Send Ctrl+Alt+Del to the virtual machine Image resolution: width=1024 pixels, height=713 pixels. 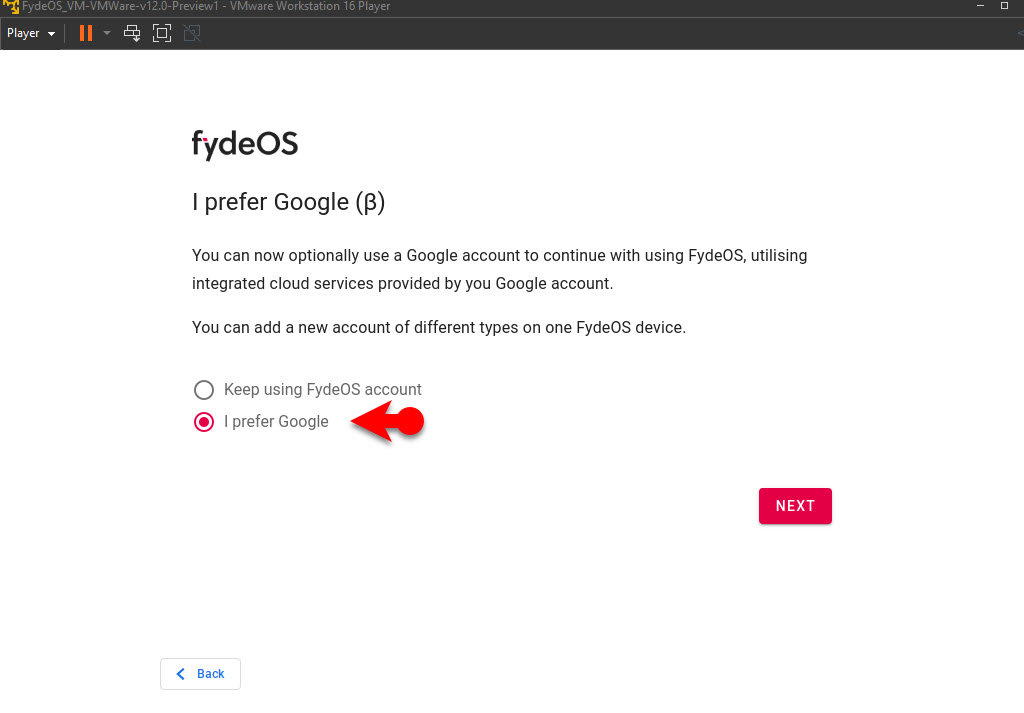pyautogui.click(x=132, y=33)
